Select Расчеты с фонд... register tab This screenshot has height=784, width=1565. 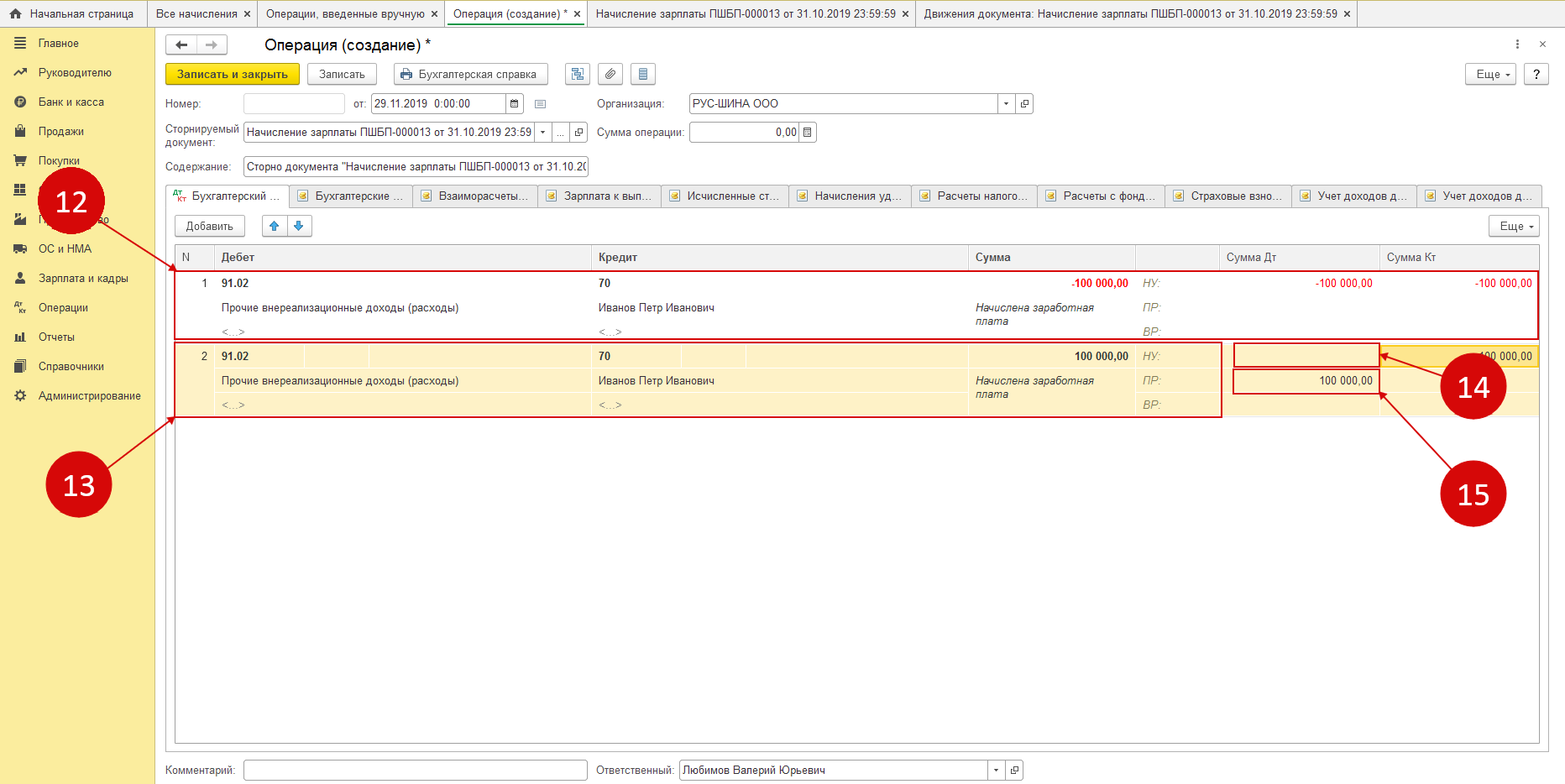tap(1102, 196)
